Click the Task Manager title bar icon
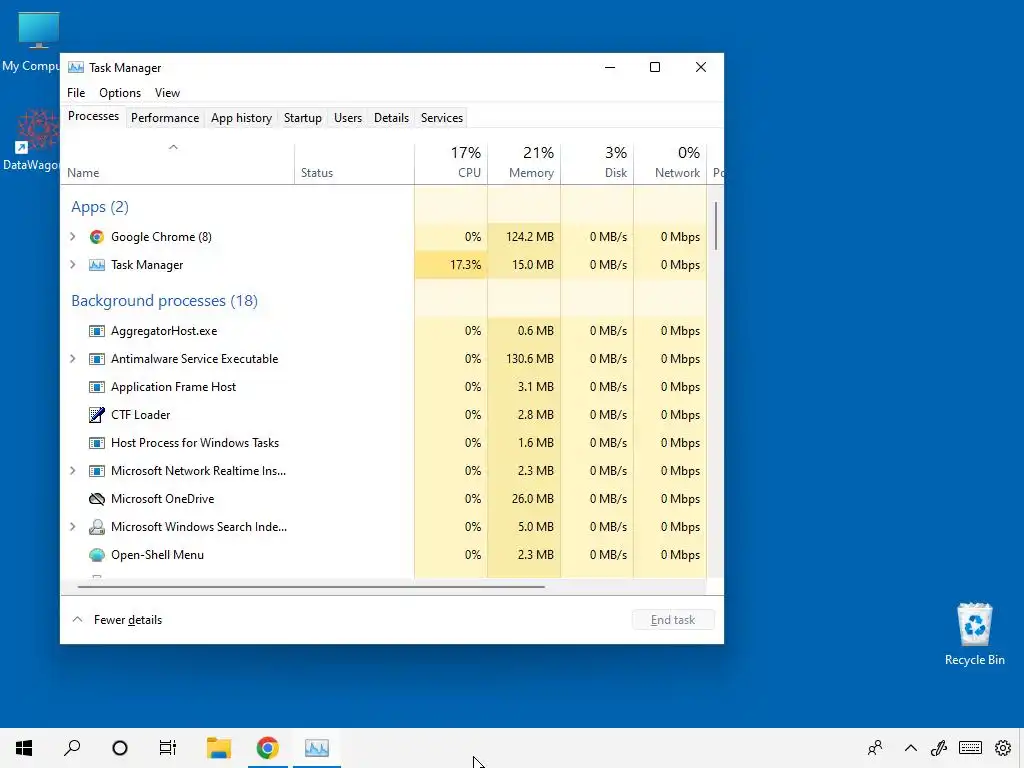Viewport: 1024px width, 768px height. pos(76,67)
